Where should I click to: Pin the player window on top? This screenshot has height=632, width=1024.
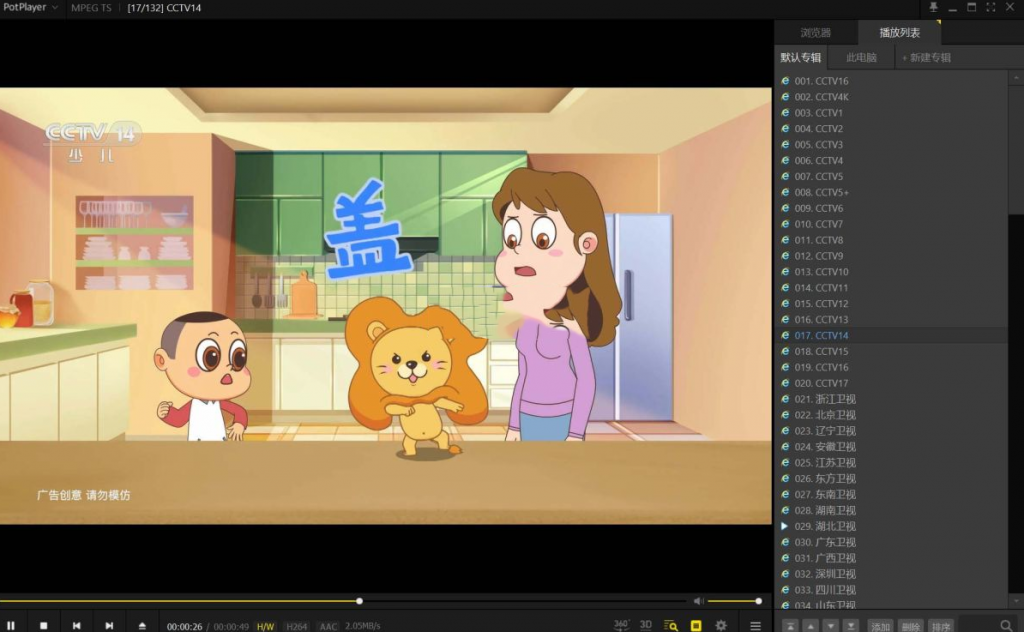932,8
